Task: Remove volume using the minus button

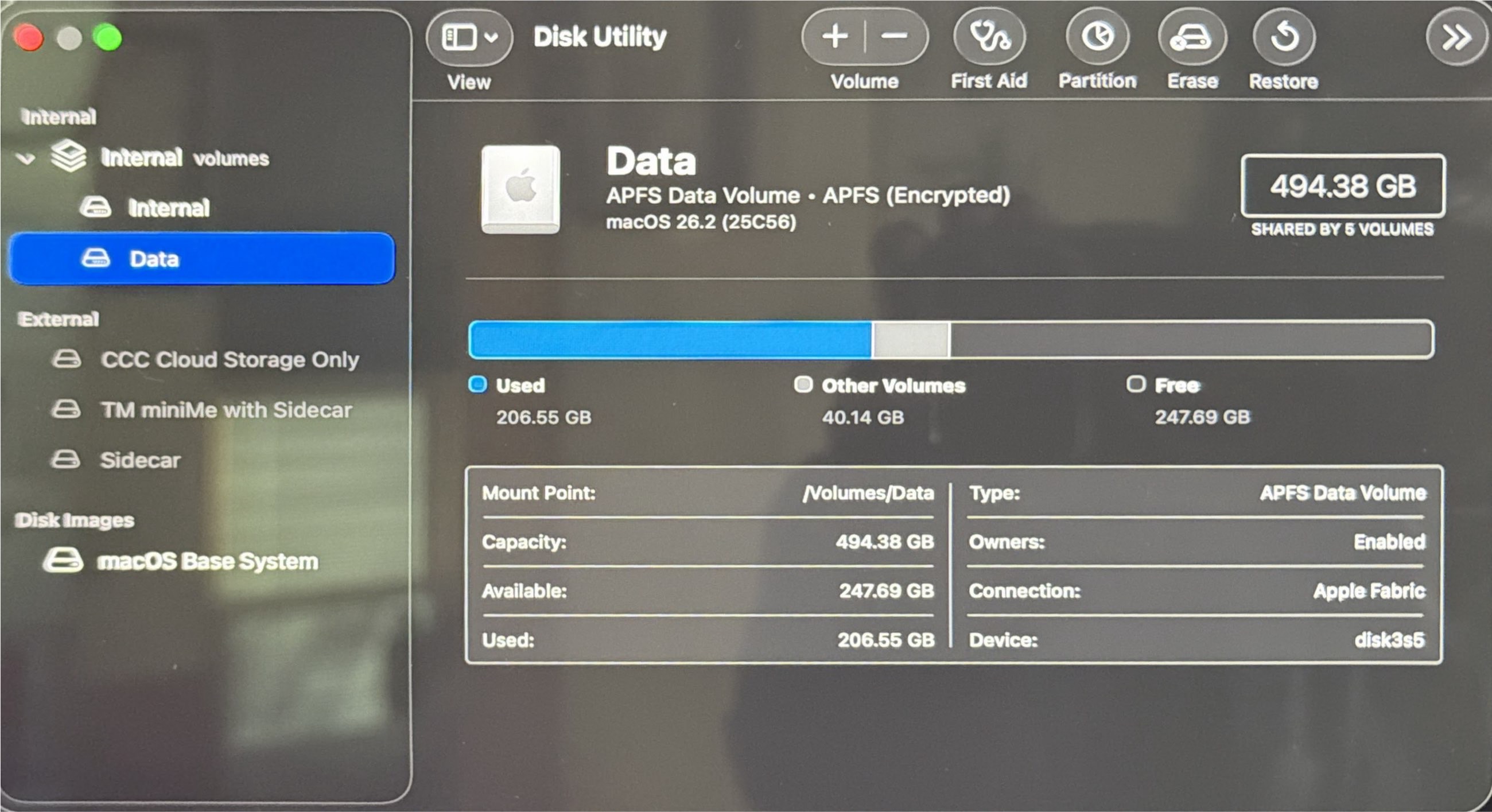Action: 894,37
